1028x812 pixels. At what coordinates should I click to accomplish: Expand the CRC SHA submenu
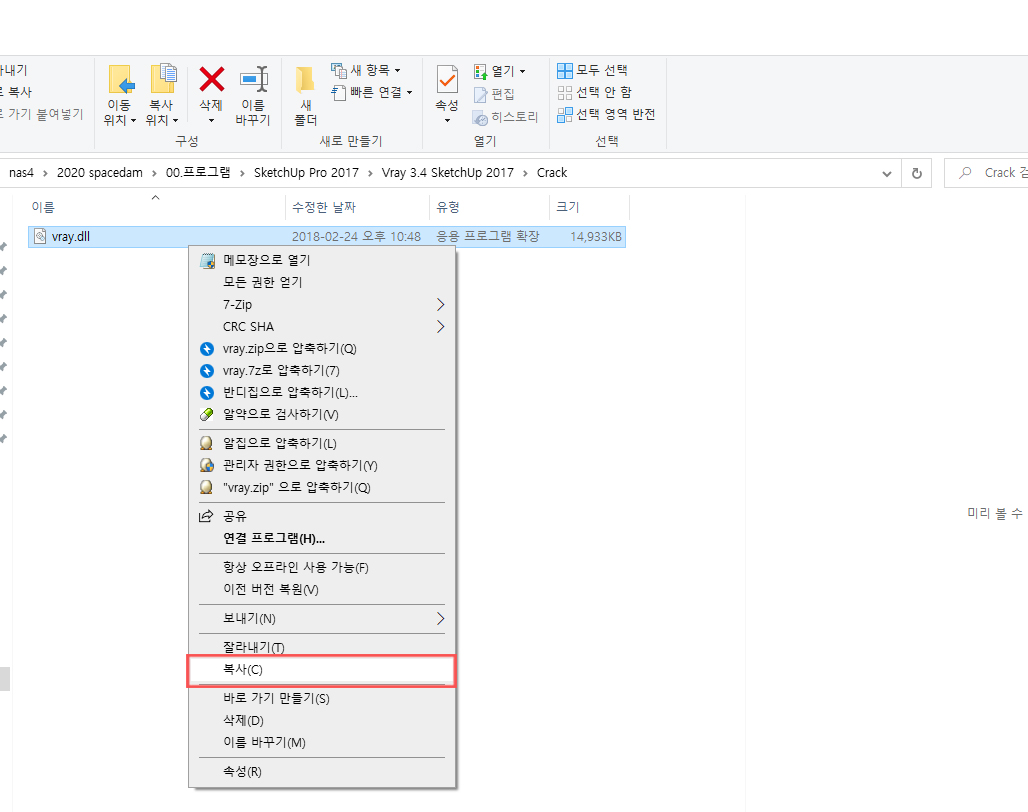[322, 327]
